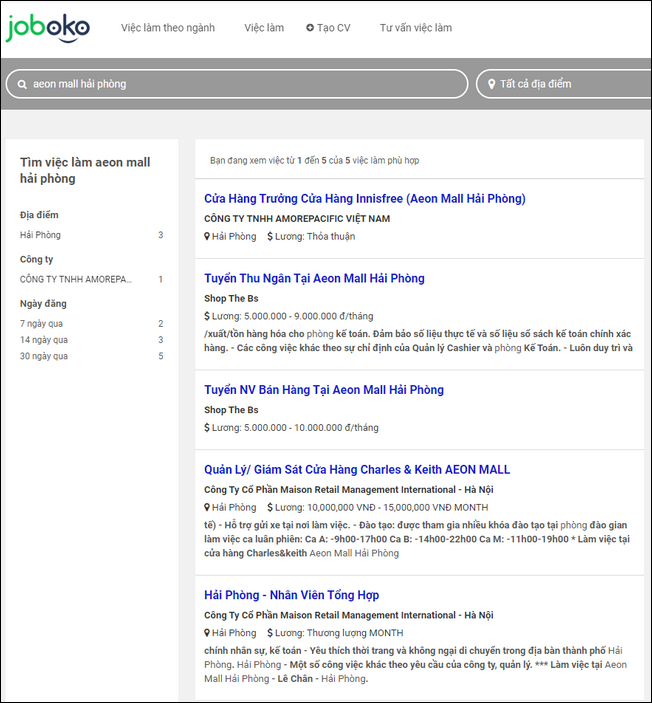This screenshot has height=703, width=652.
Task: Go to Tư vấn việc làm page
Action: [415, 28]
